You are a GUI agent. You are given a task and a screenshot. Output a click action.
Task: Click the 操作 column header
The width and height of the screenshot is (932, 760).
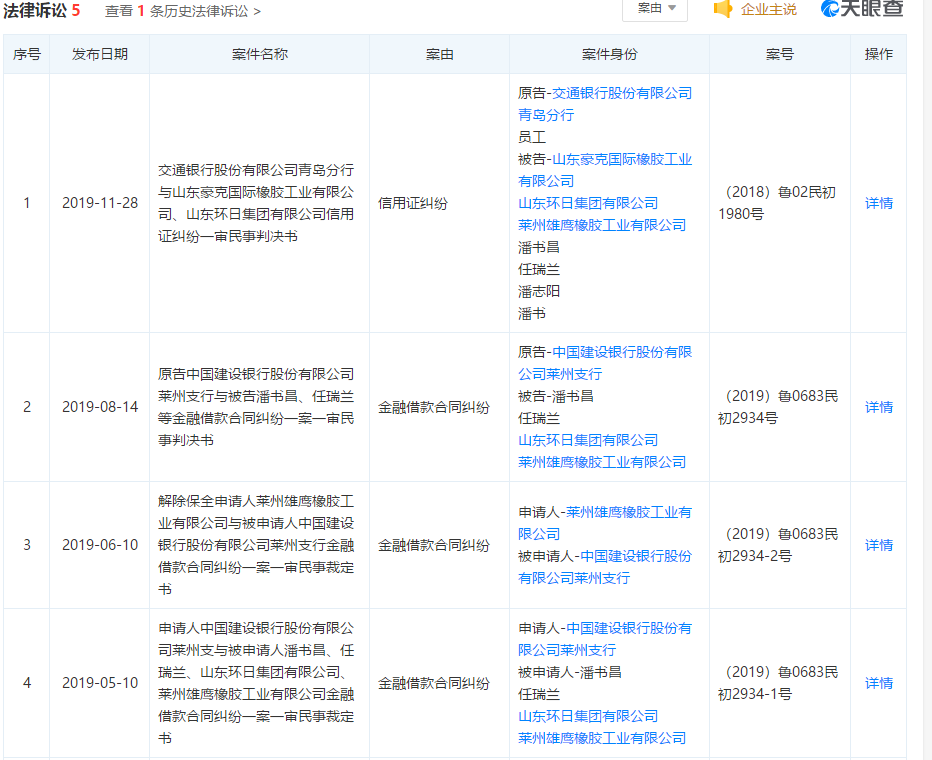tap(879, 54)
